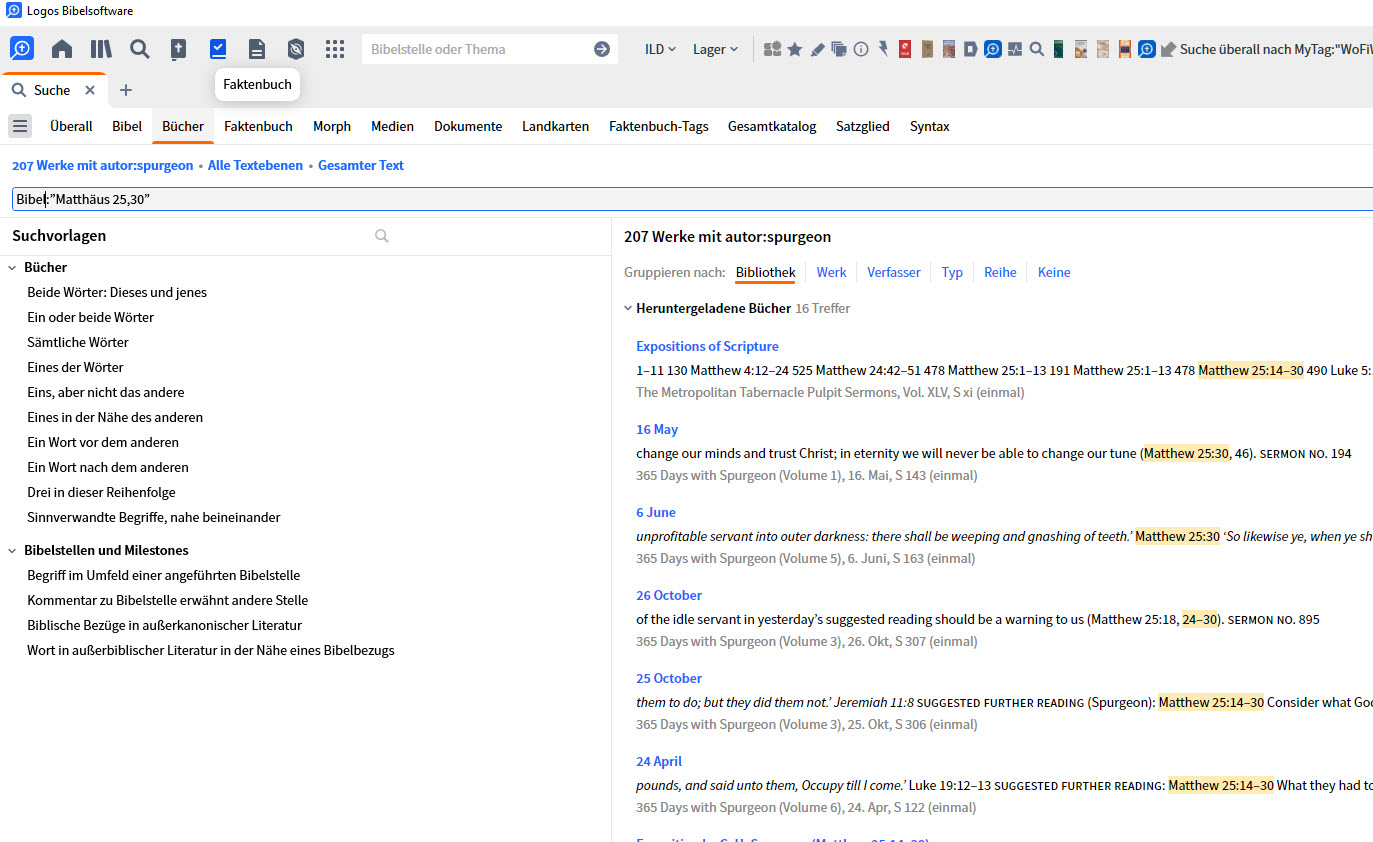Open the apps grid icon
The image size is (1373, 842).
[x=335, y=49]
